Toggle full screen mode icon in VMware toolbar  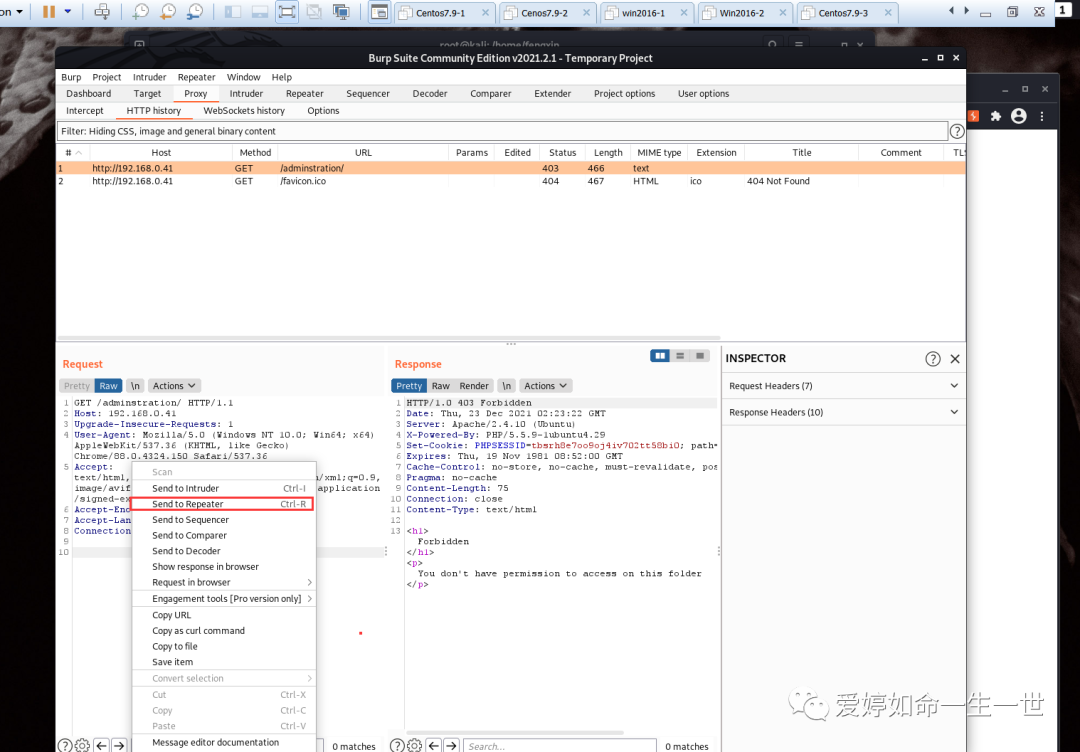pos(287,12)
